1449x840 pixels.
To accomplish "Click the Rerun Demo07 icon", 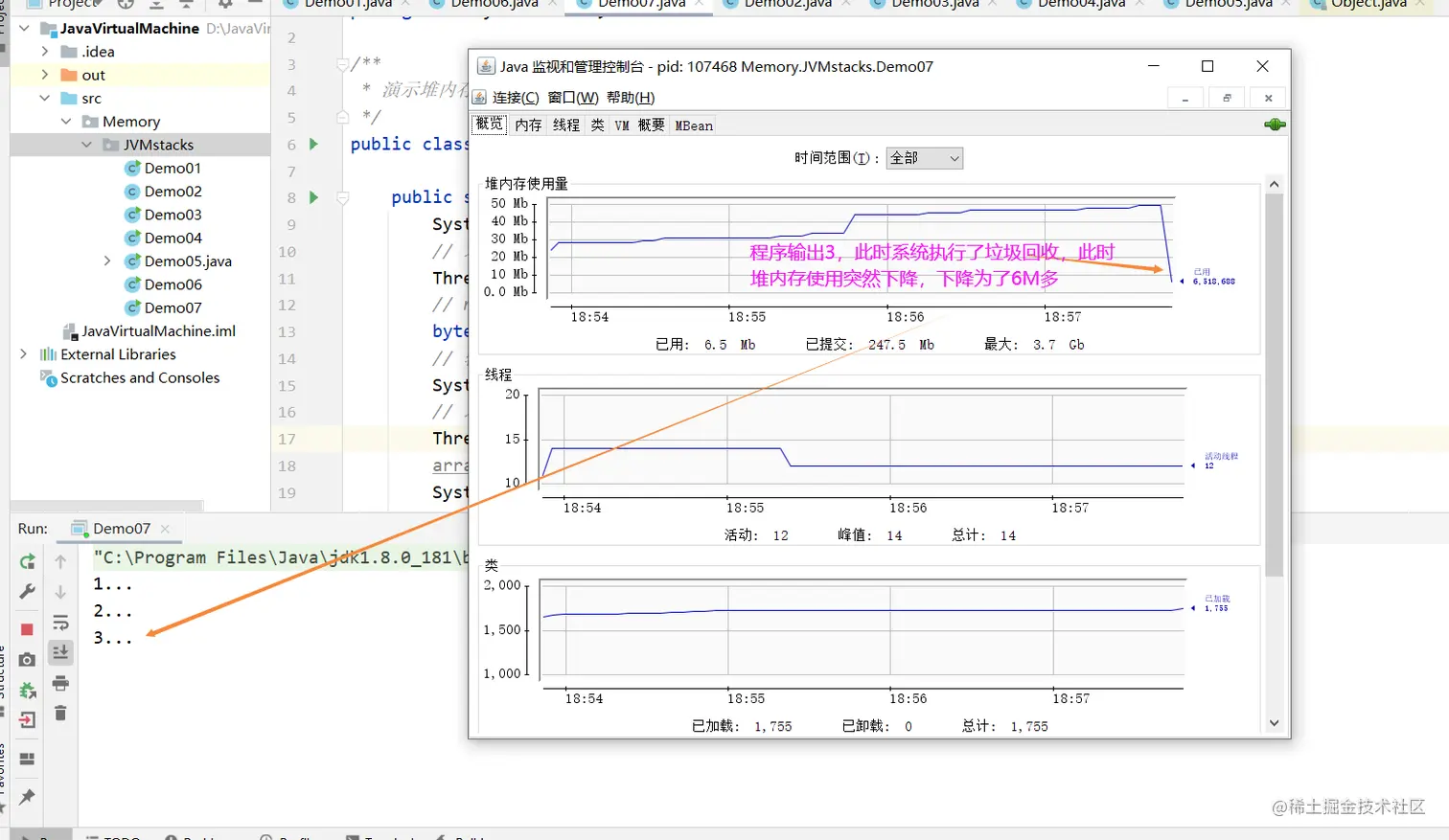I will click(x=27, y=561).
